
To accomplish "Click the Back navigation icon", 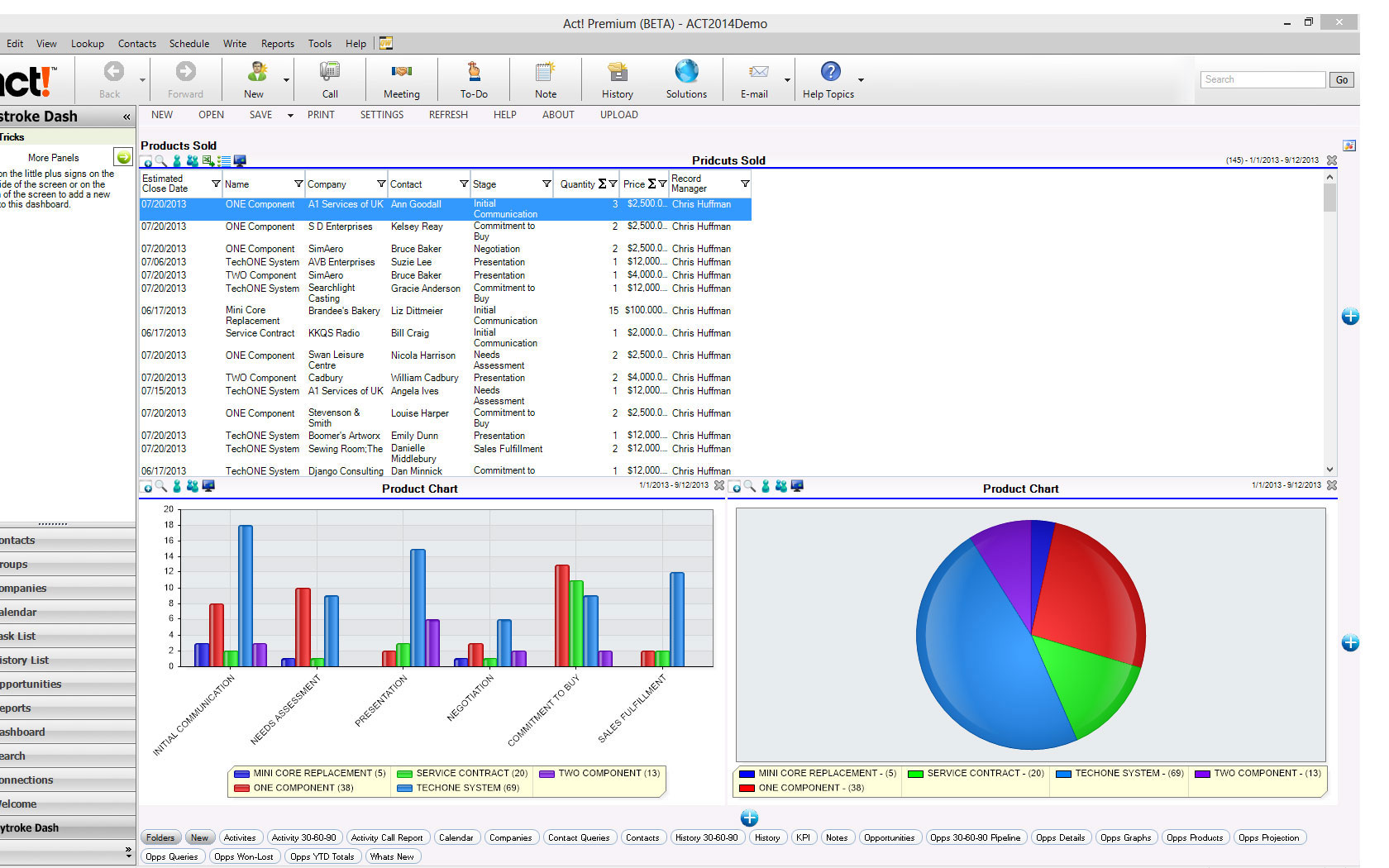I will point(113,71).
